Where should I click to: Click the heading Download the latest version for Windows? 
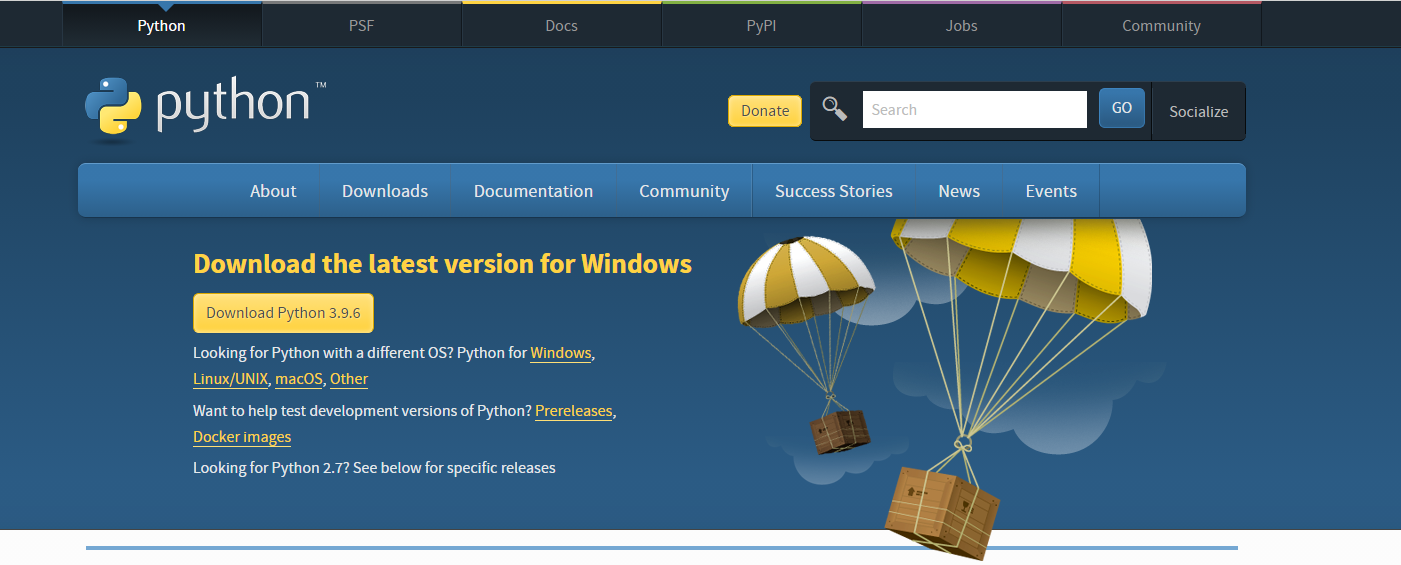pos(442,264)
